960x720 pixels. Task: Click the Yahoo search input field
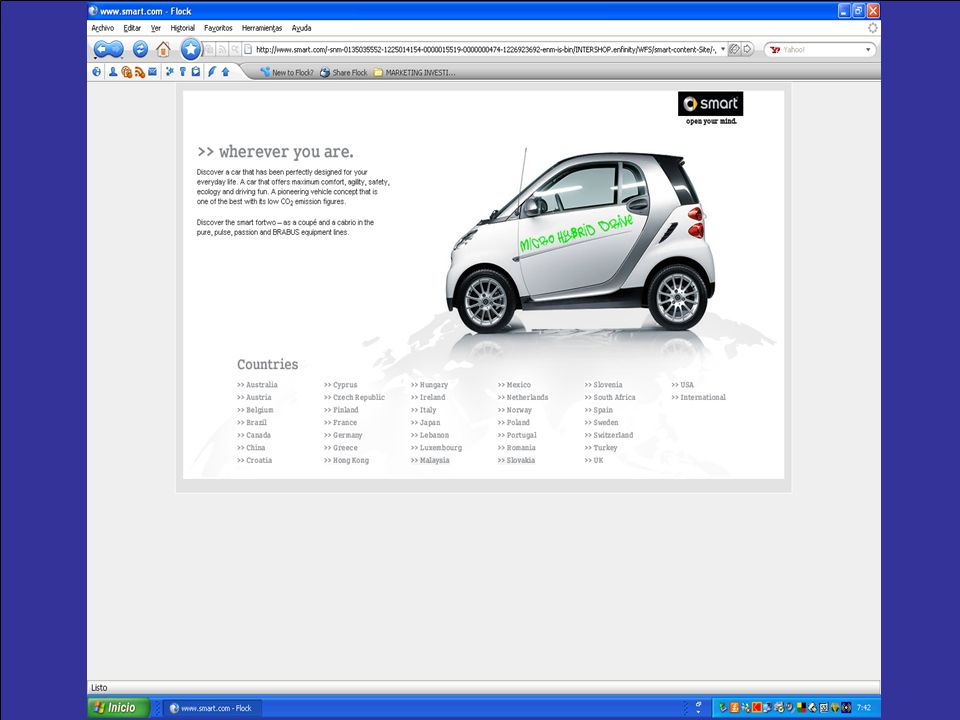(x=822, y=50)
